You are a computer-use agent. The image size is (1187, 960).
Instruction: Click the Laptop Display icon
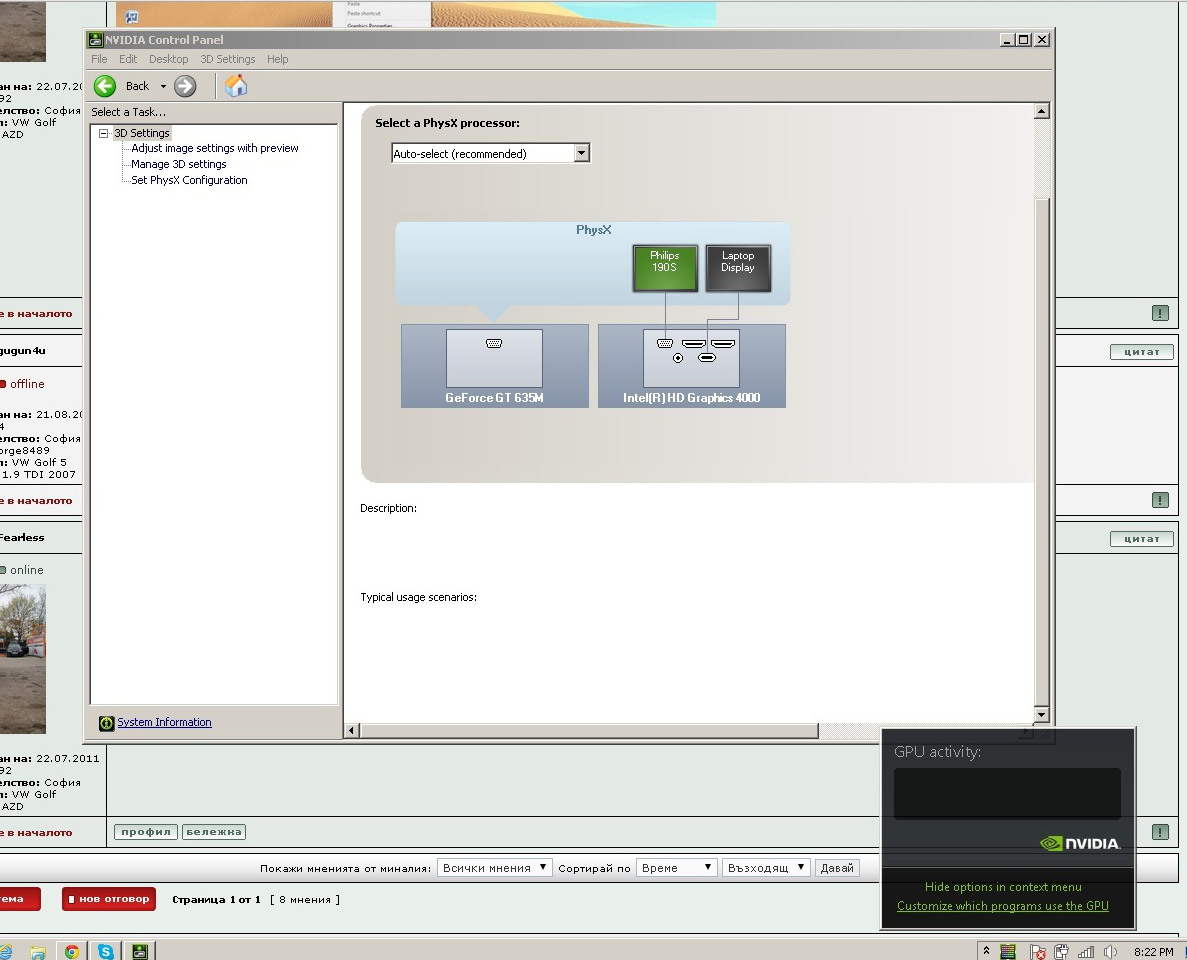738,268
